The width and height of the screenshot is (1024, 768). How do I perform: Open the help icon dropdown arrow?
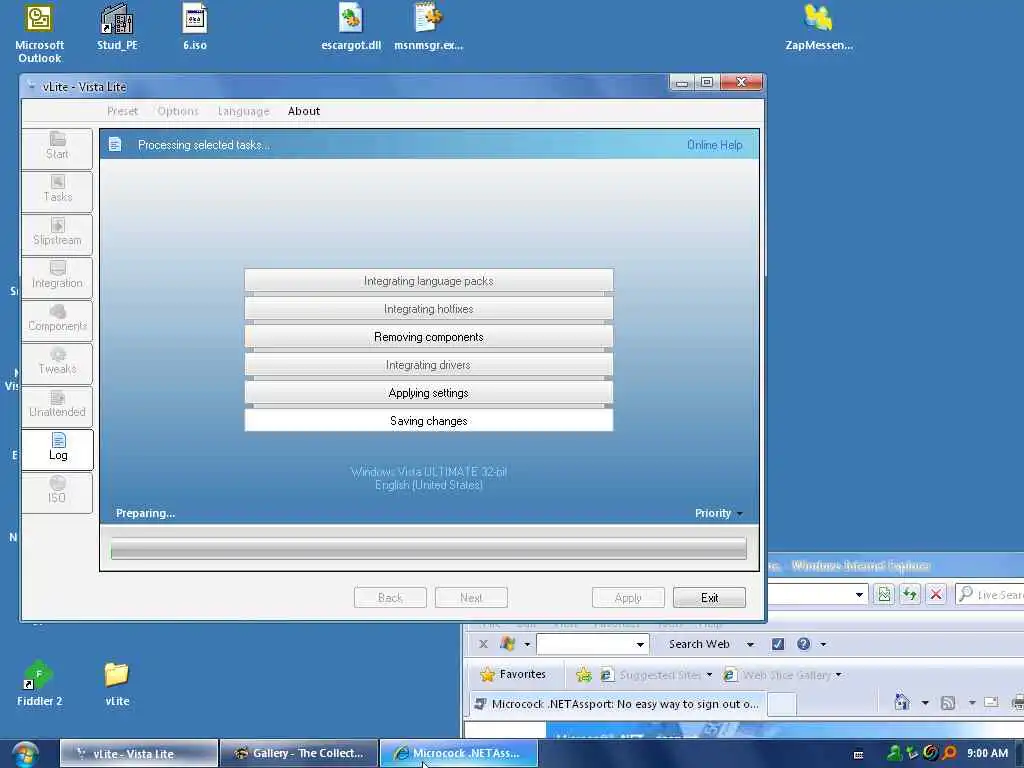click(824, 645)
